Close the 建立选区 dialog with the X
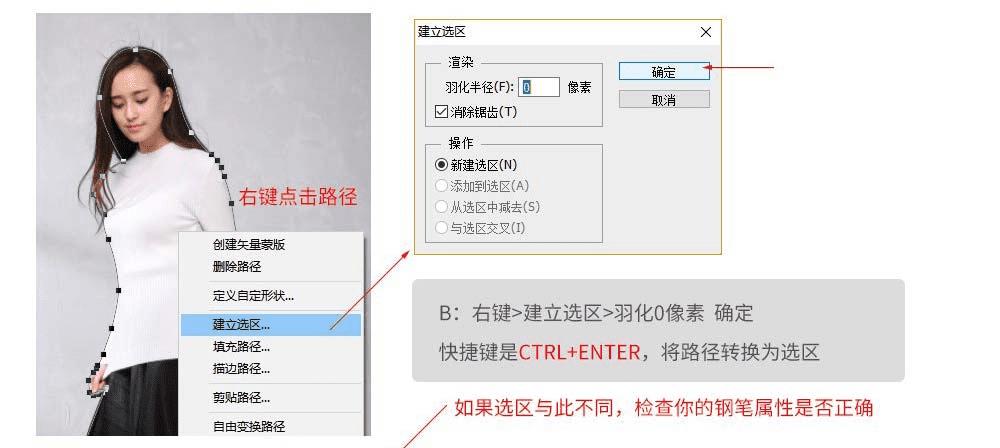This screenshot has height=448, width=1000. 705,32
